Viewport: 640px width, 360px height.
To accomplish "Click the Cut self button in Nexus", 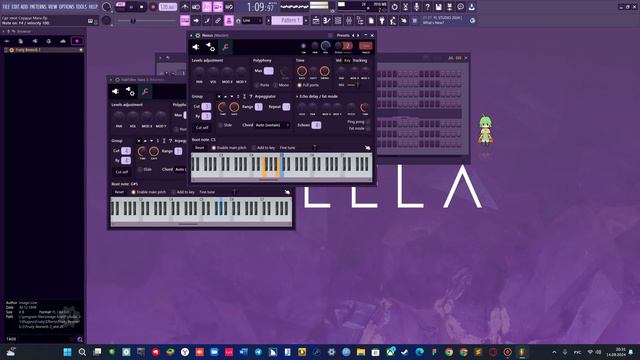I will (202, 127).
